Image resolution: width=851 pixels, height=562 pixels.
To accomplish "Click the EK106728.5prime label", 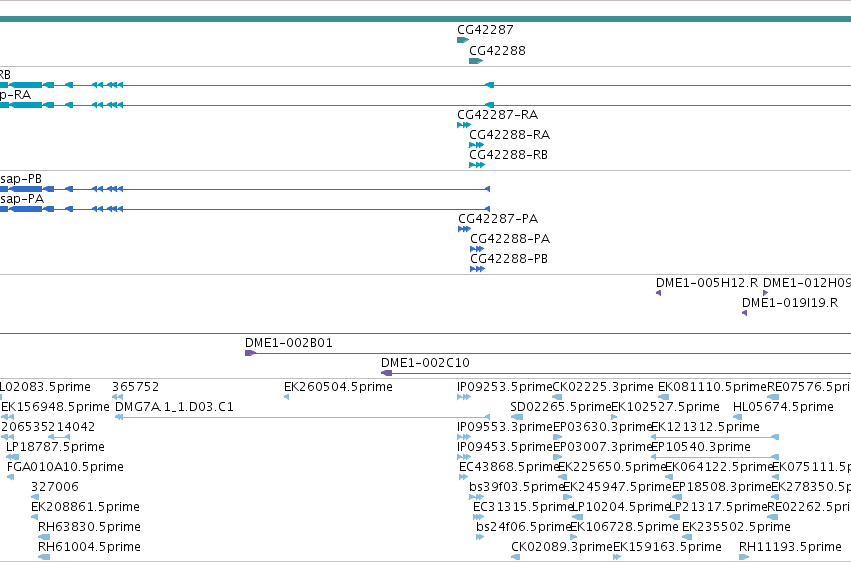I will tap(624, 527).
